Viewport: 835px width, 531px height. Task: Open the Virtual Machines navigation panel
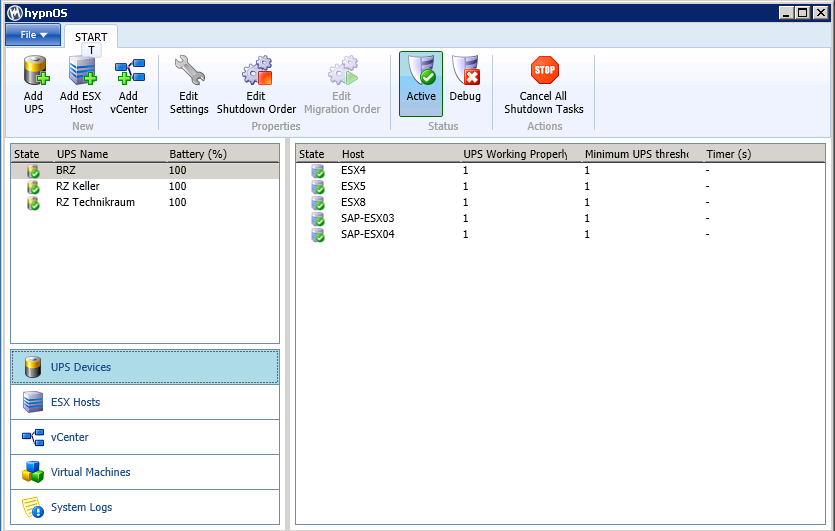[x=145, y=472]
